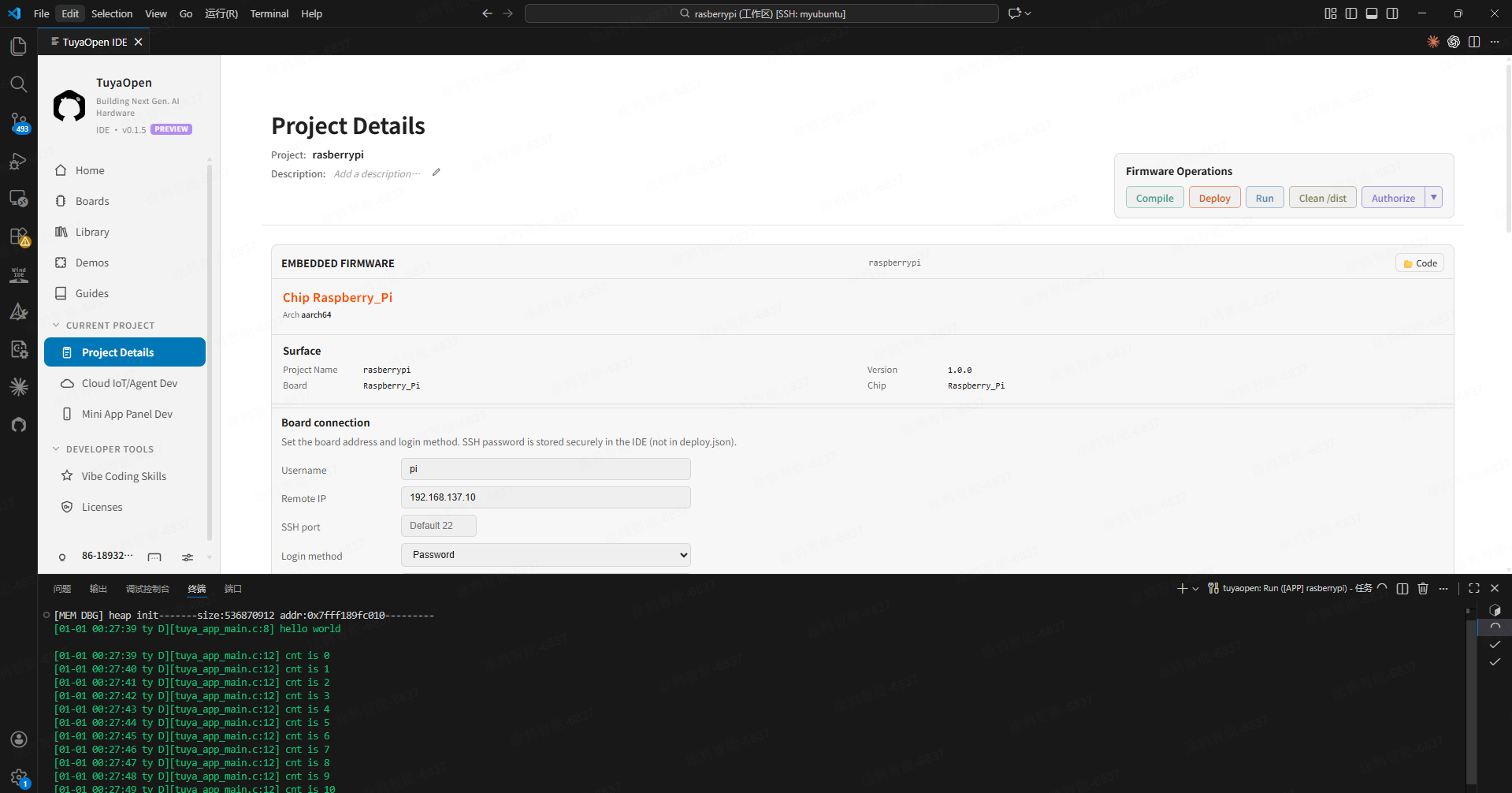Split the editor to the right
The image size is (1512, 793).
pos(1474,42)
